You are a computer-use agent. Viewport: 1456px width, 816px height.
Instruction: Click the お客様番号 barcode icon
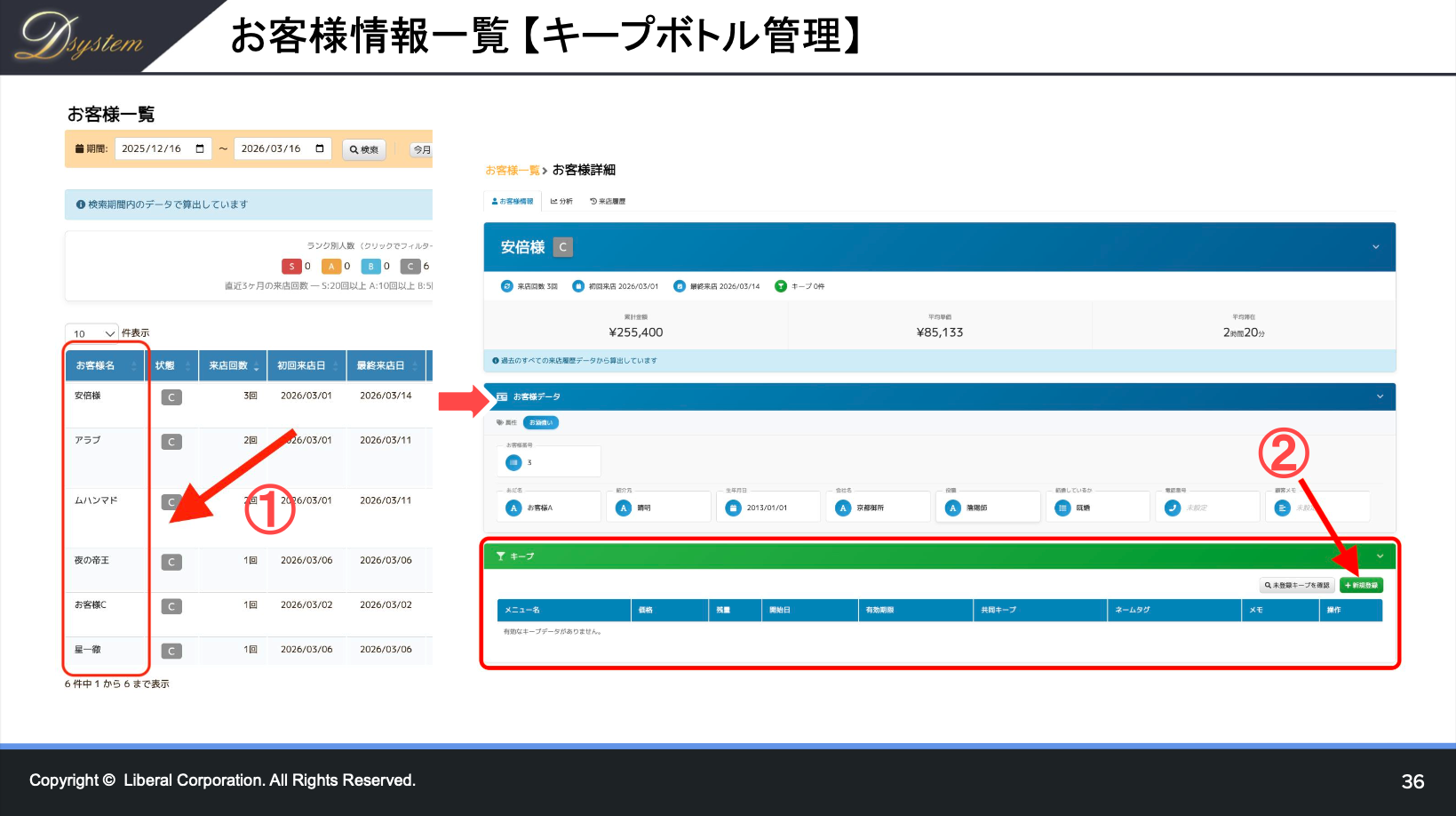click(x=513, y=462)
